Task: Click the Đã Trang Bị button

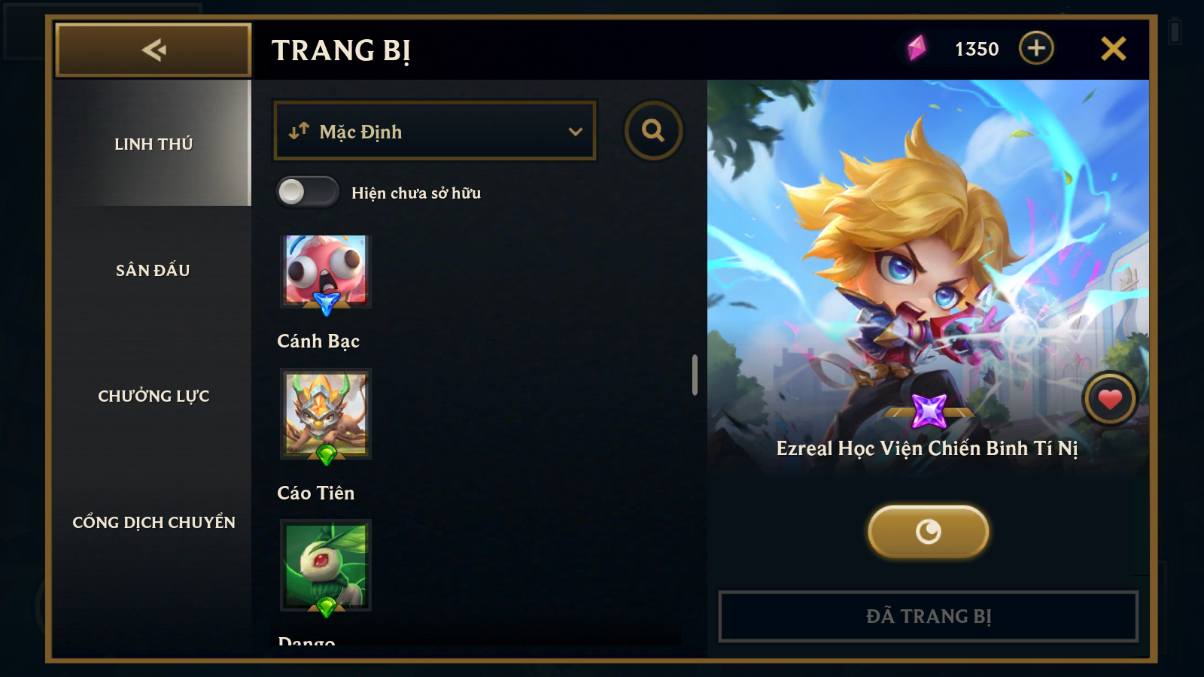Action: click(x=929, y=616)
